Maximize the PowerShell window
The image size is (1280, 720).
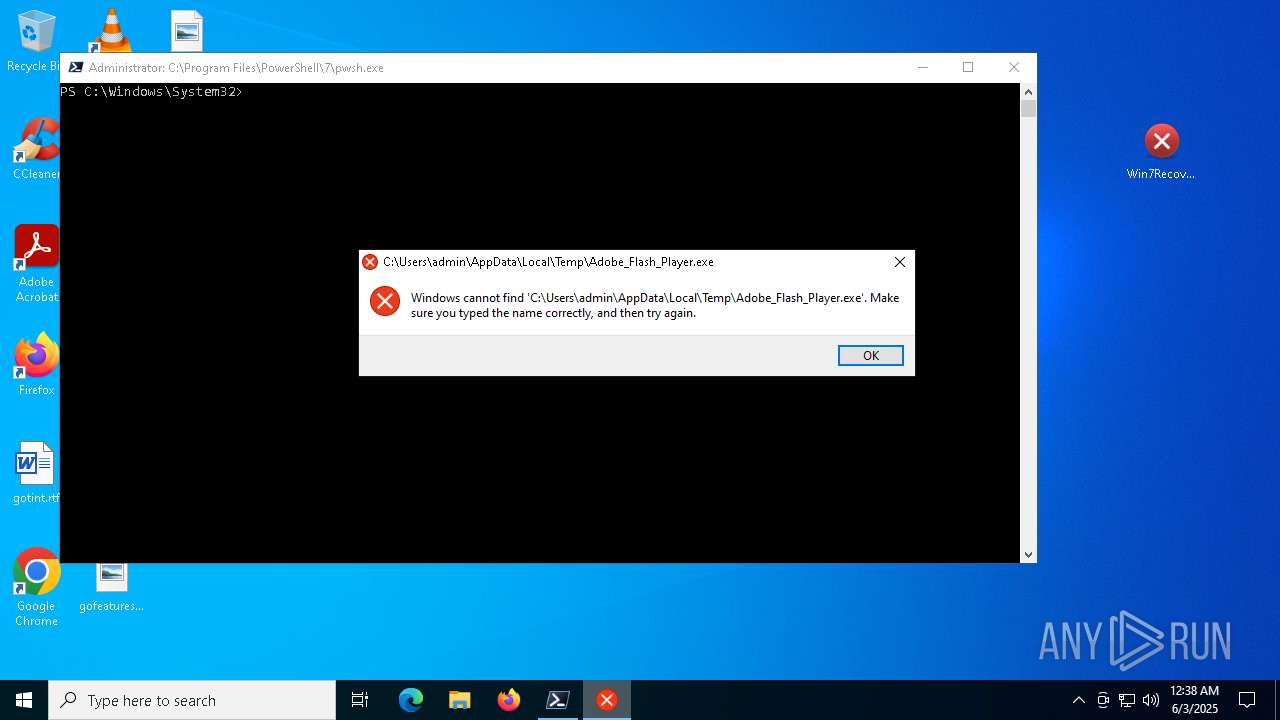point(968,67)
